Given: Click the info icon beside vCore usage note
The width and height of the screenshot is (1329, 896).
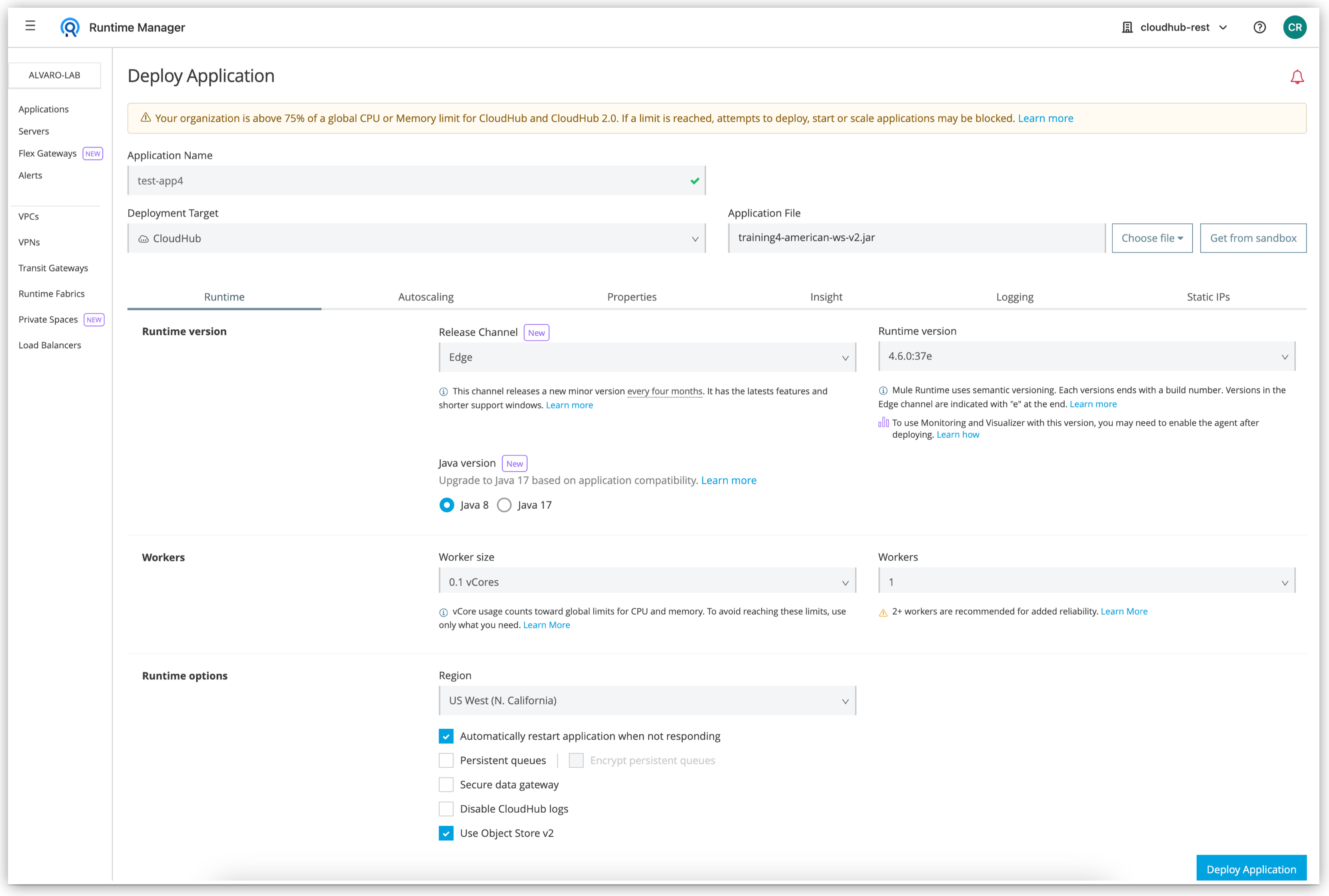Looking at the screenshot, I should [443, 612].
